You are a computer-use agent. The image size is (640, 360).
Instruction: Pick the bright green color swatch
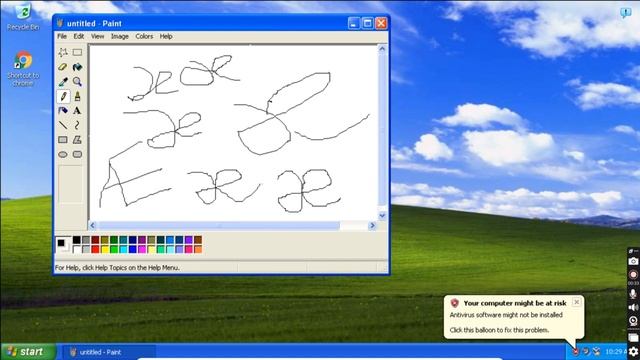pyautogui.click(x=114, y=249)
